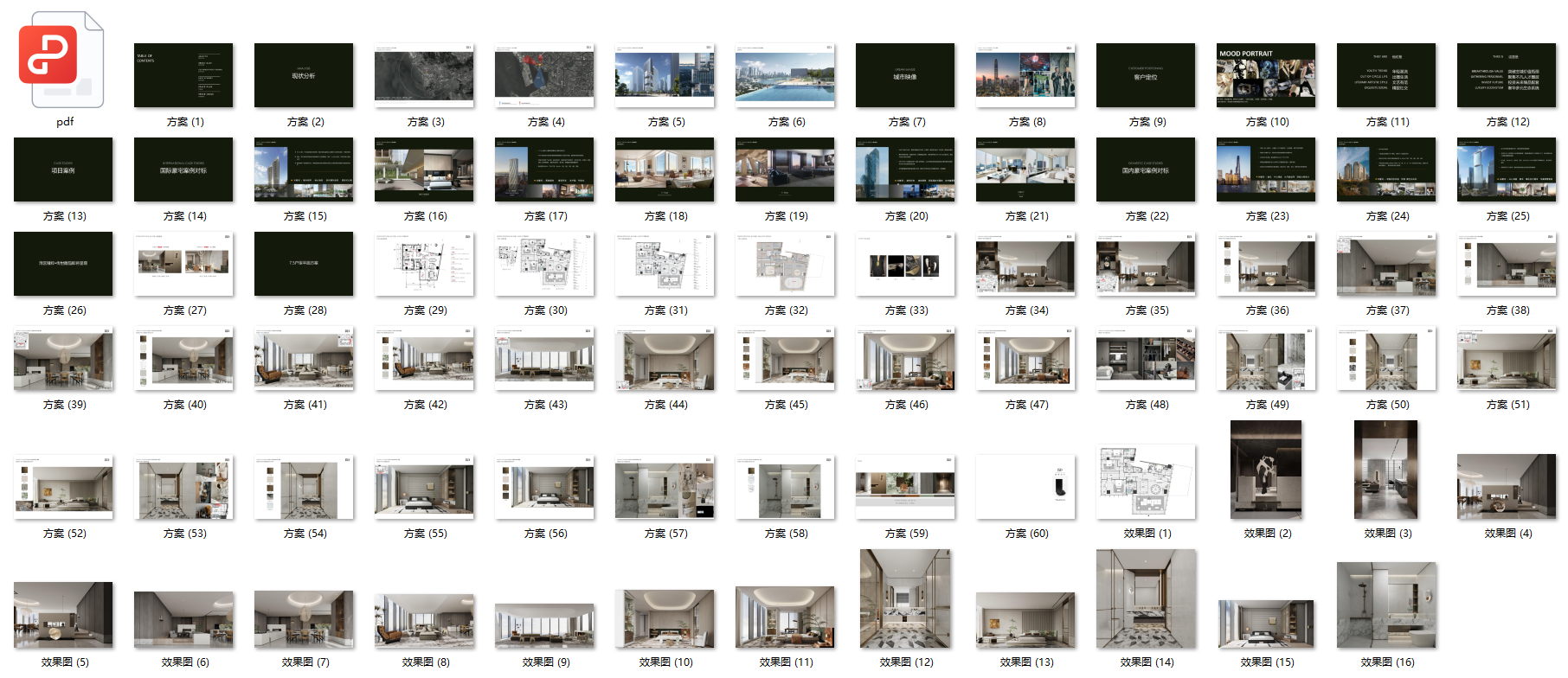The height and width of the screenshot is (678, 1568).
Task: Click the 效果图 (3) corridor rendering
Action: (1385, 470)
